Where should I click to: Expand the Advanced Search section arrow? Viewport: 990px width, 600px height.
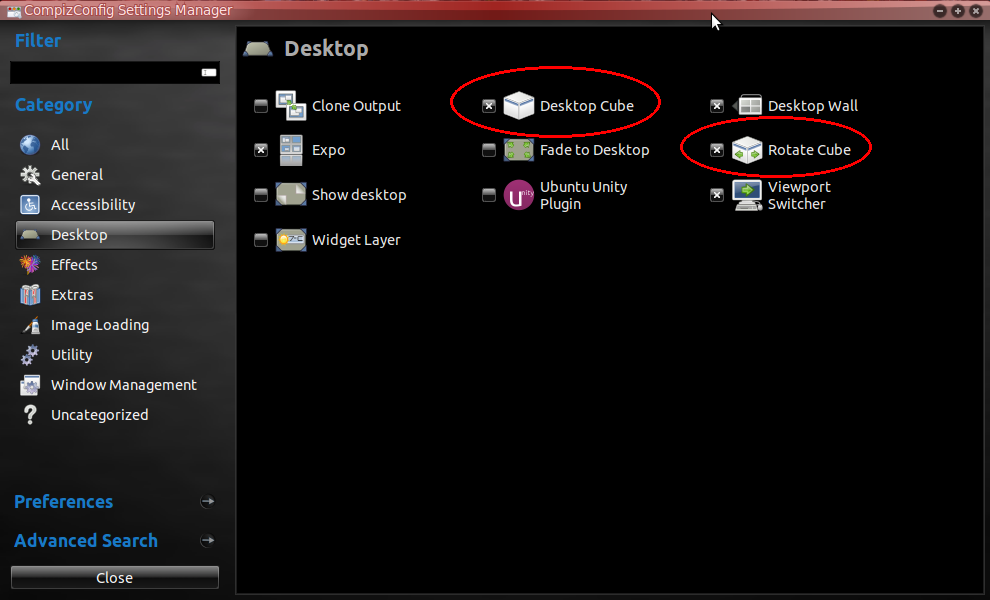[208, 541]
